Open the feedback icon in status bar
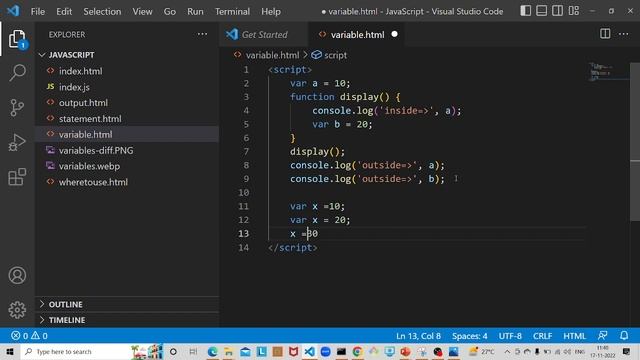The width and height of the screenshot is (640, 360). tap(602, 336)
